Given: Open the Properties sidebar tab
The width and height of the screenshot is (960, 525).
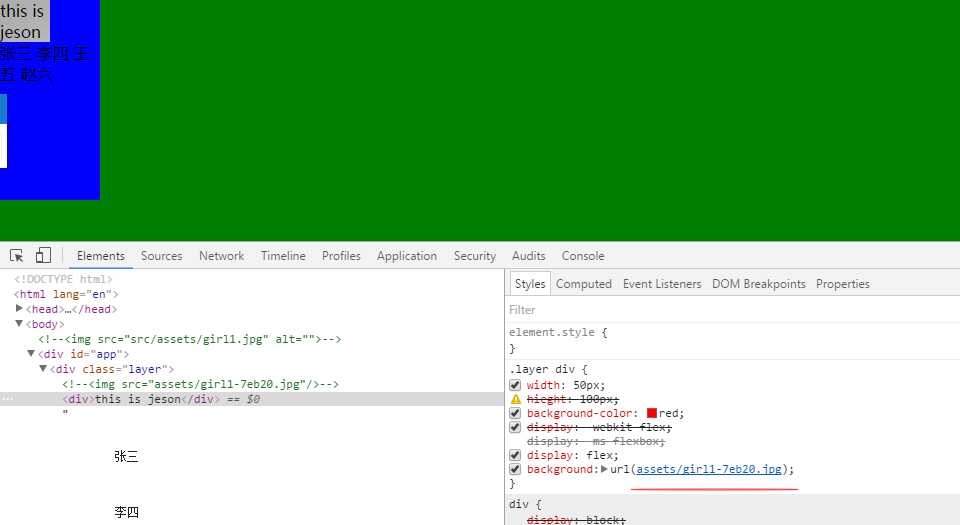Looking at the screenshot, I should (842, 284).
